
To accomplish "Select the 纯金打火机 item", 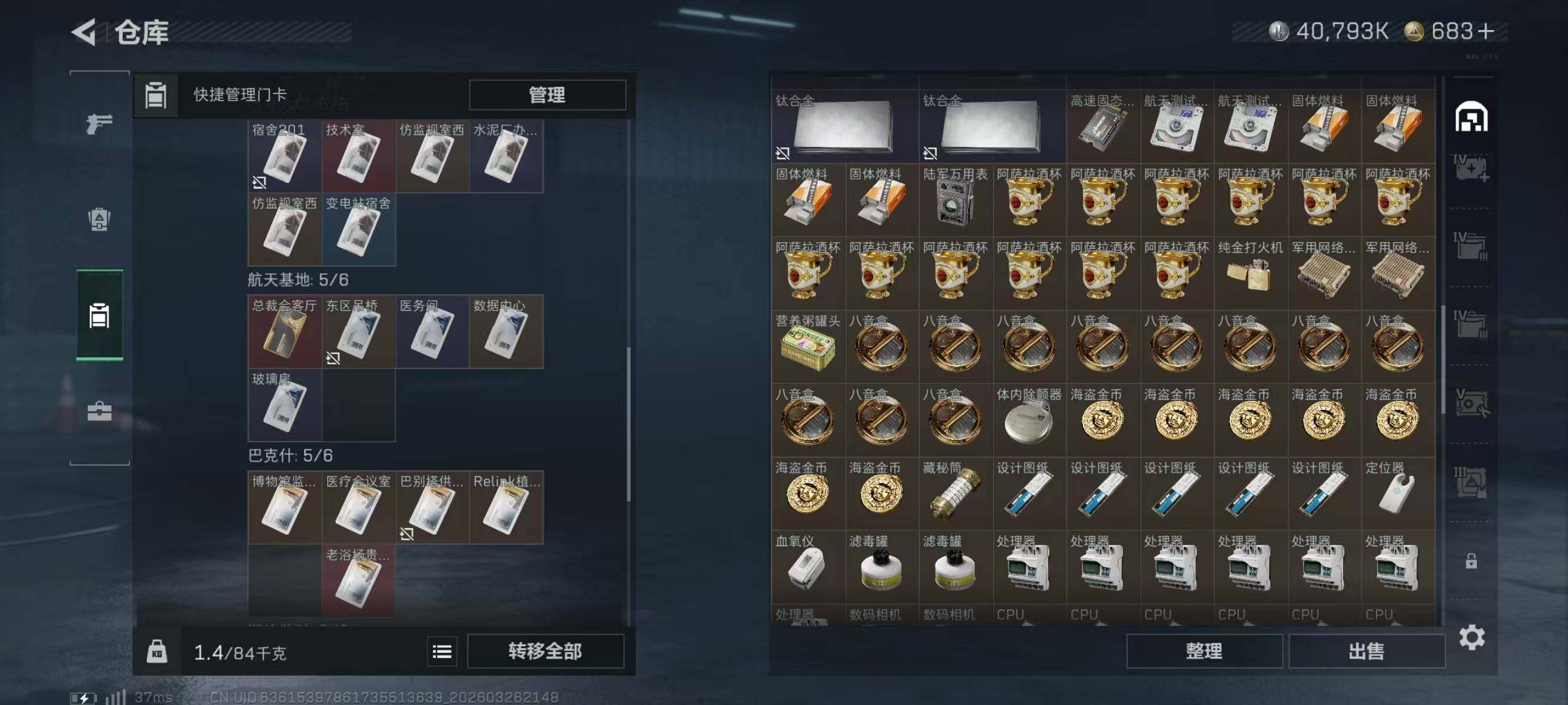I will pos(1250,273).
